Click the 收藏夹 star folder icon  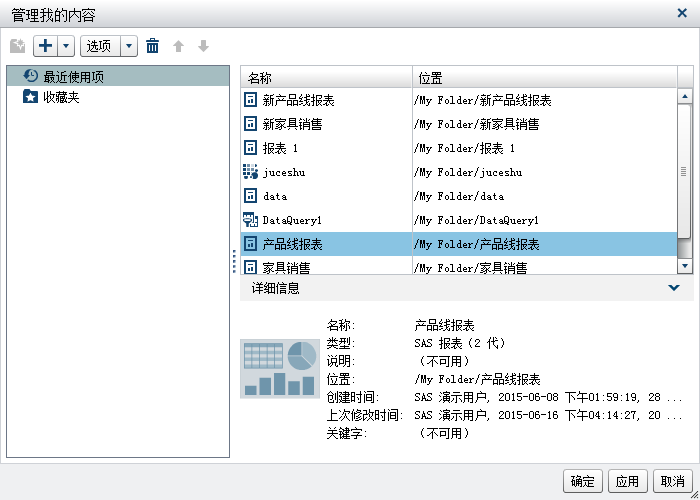(x=30, y=96)
